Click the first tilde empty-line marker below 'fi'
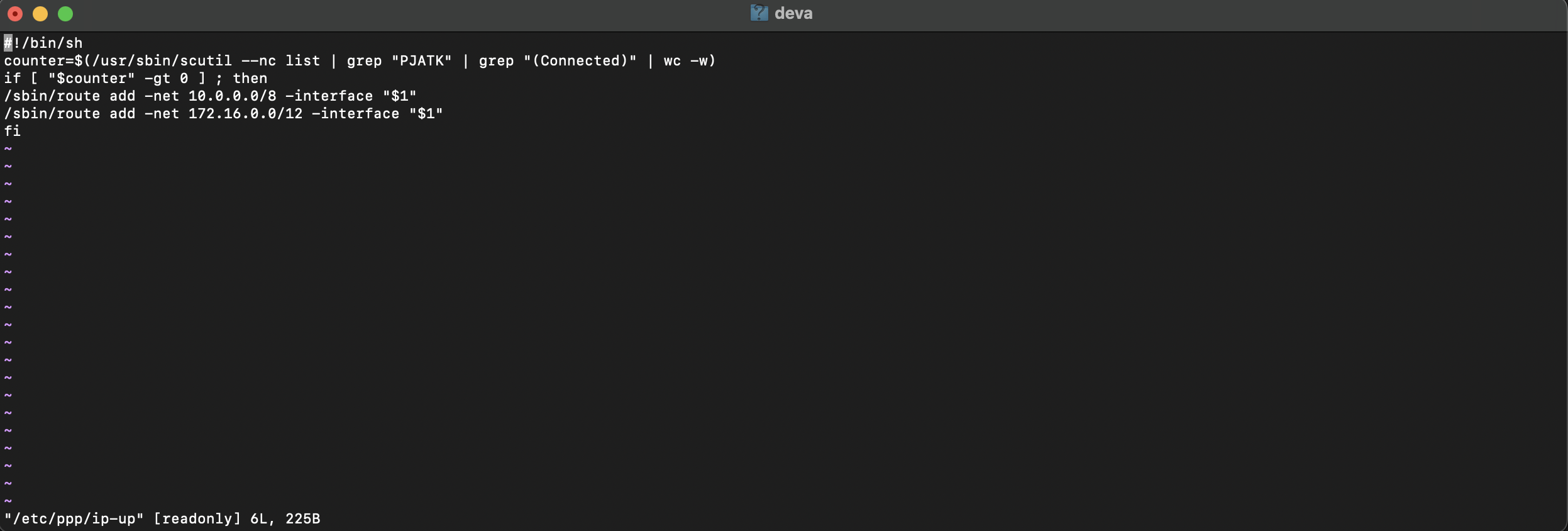This screenshot has width=1568, height=531. pyautogui.click(x=8, y=148)
